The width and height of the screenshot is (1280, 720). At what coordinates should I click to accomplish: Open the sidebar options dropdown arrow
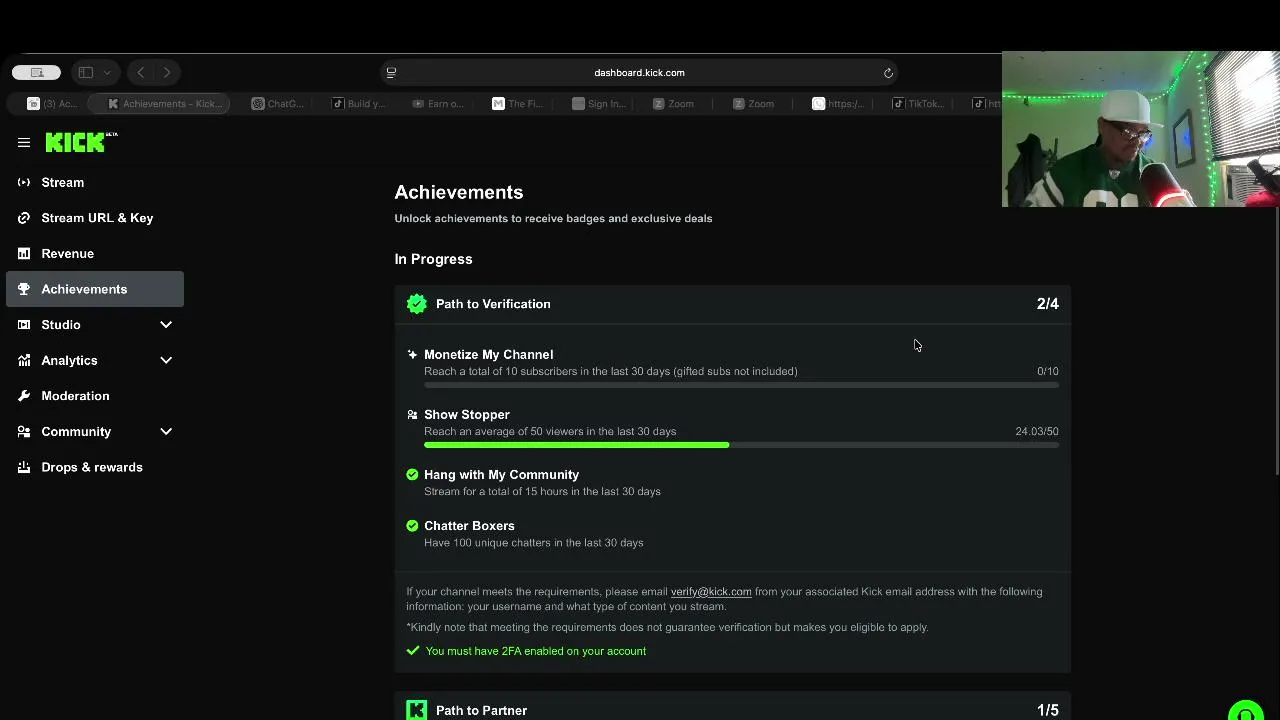tap(106, 72)
